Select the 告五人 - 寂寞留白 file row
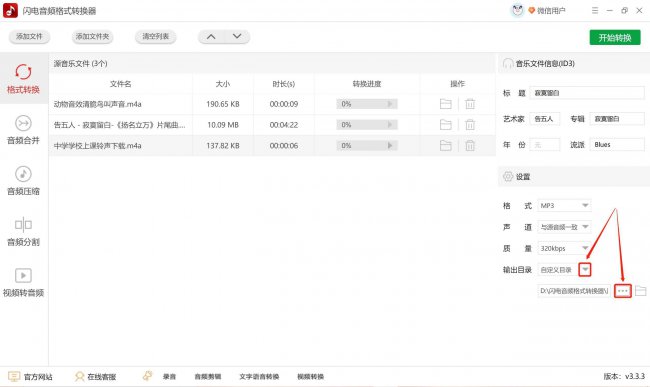The width and height of the screenshot is (650, 387). point(272,125)
